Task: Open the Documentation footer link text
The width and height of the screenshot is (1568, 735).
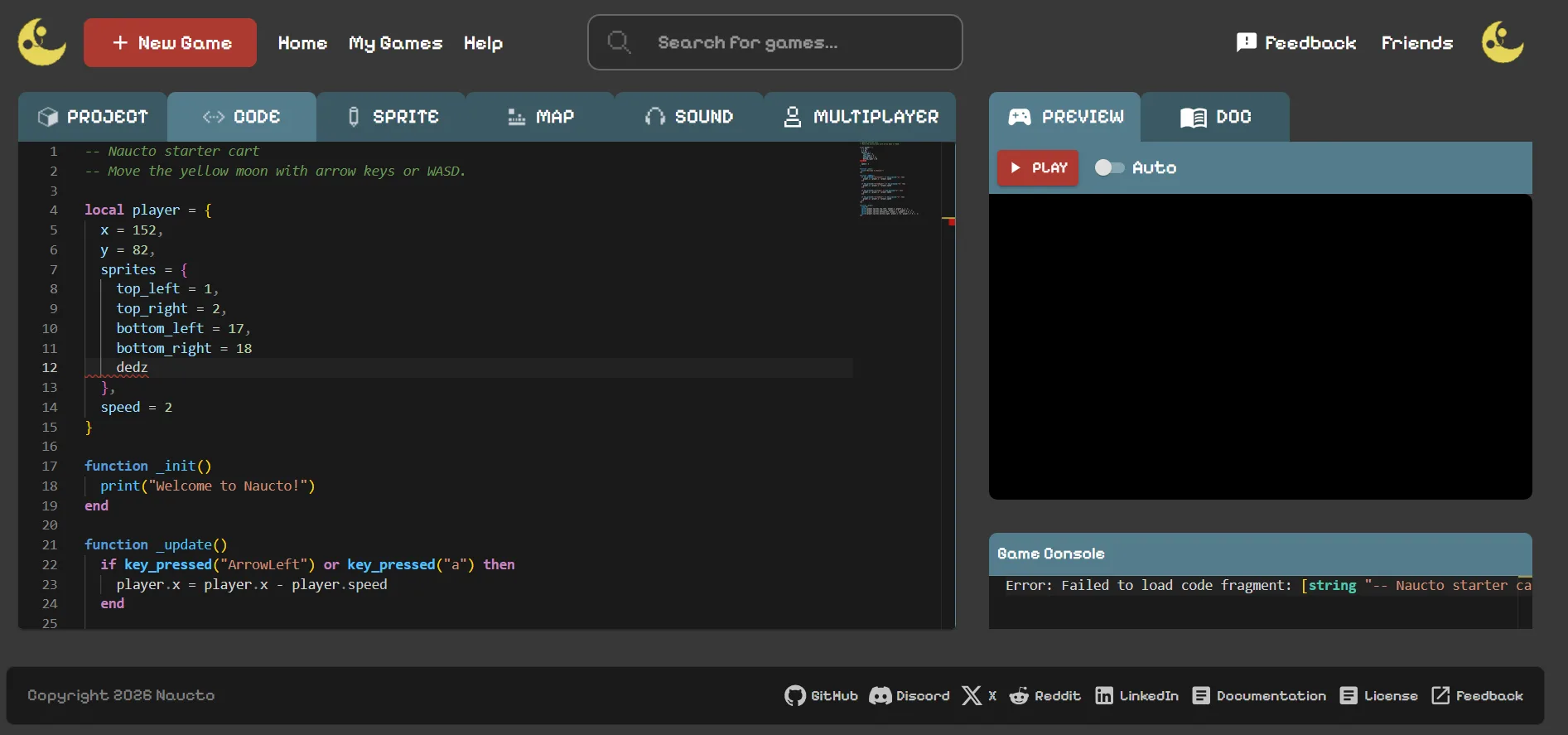Action: coord(1271,696)
